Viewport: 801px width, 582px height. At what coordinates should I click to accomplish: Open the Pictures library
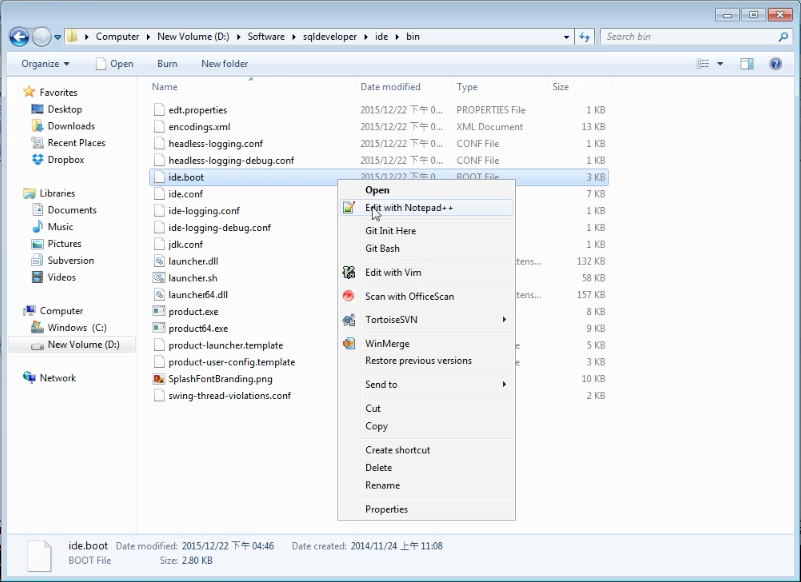coord(57,244)
